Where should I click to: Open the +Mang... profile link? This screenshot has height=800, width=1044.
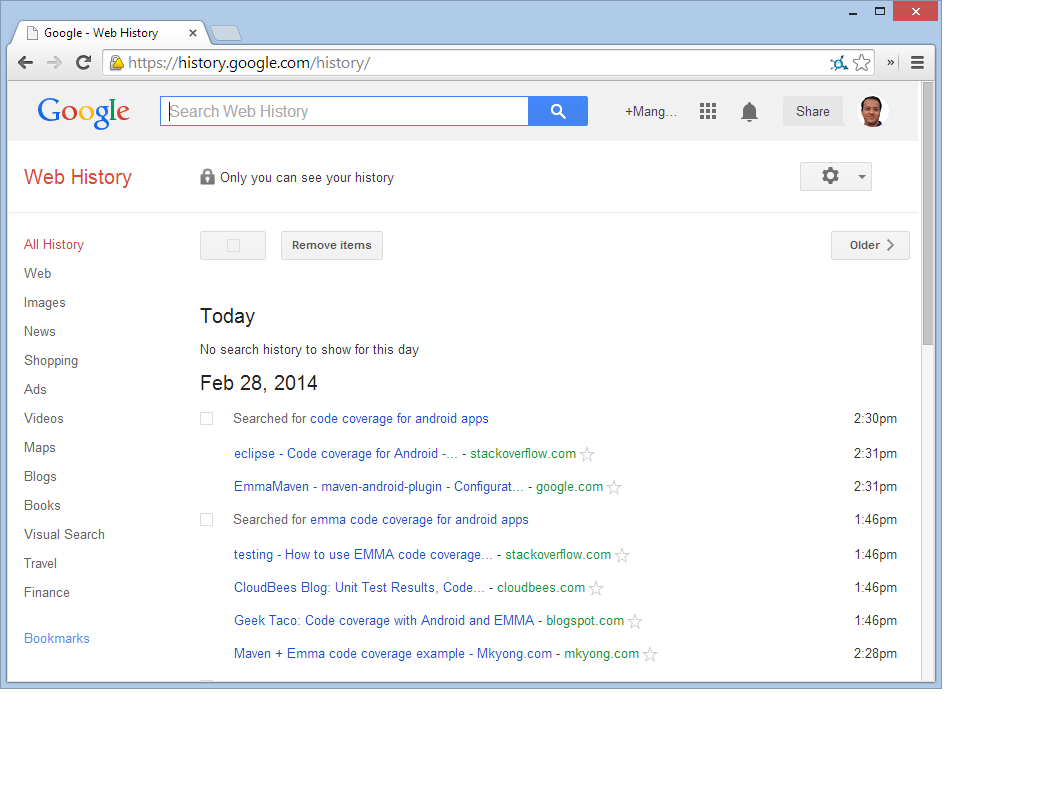[651, 112]
